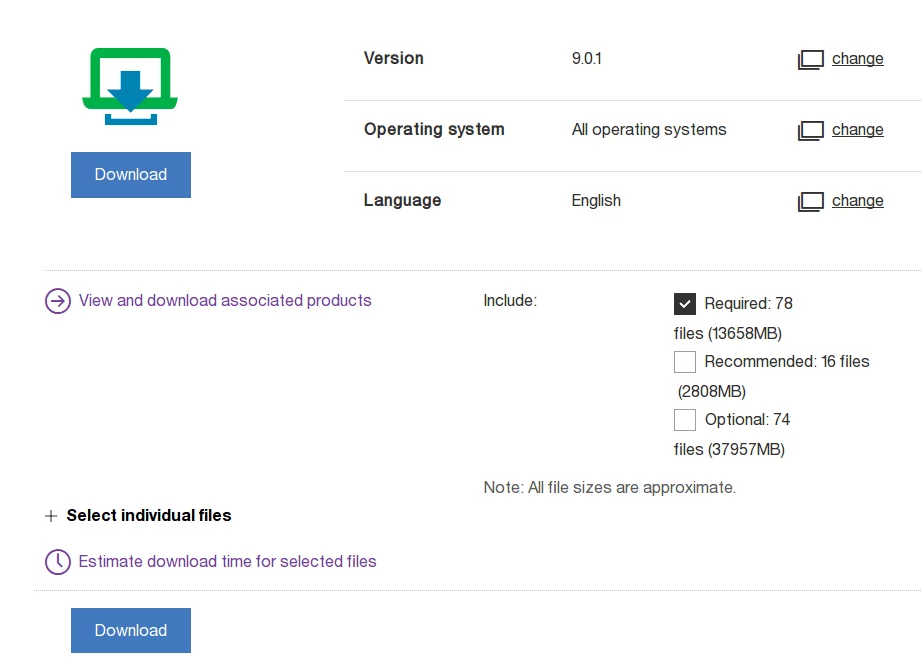Click the circled arrow icon for associated products
Screen dimensions: 922x672
[58, 301]
